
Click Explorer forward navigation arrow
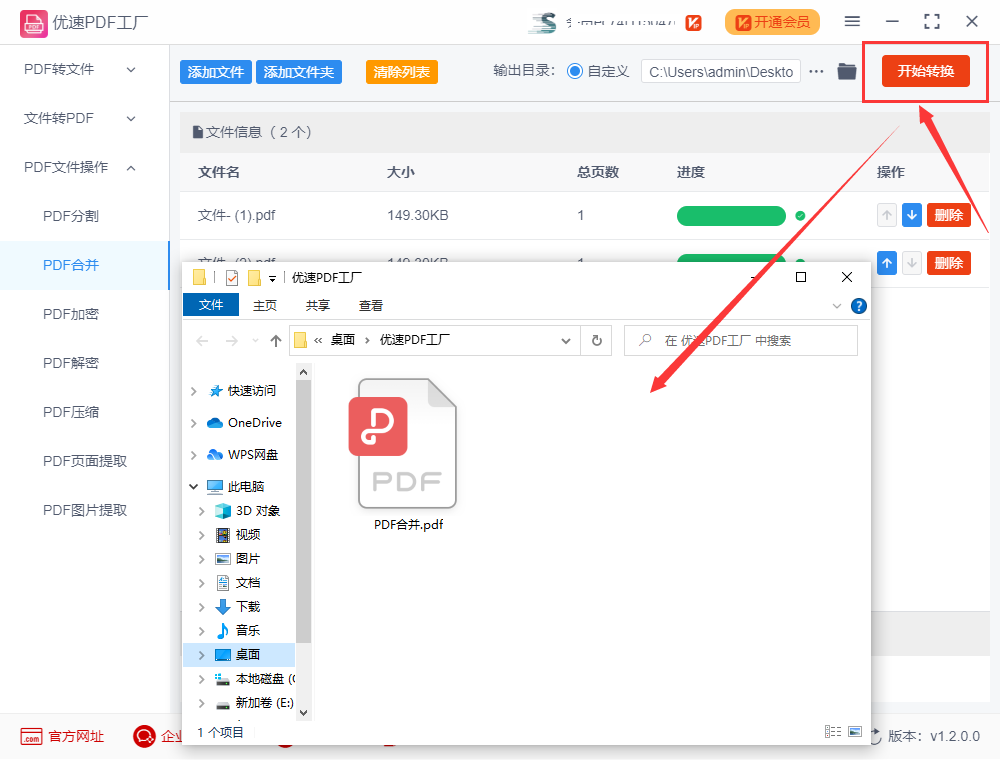click(x=232, y=341)
